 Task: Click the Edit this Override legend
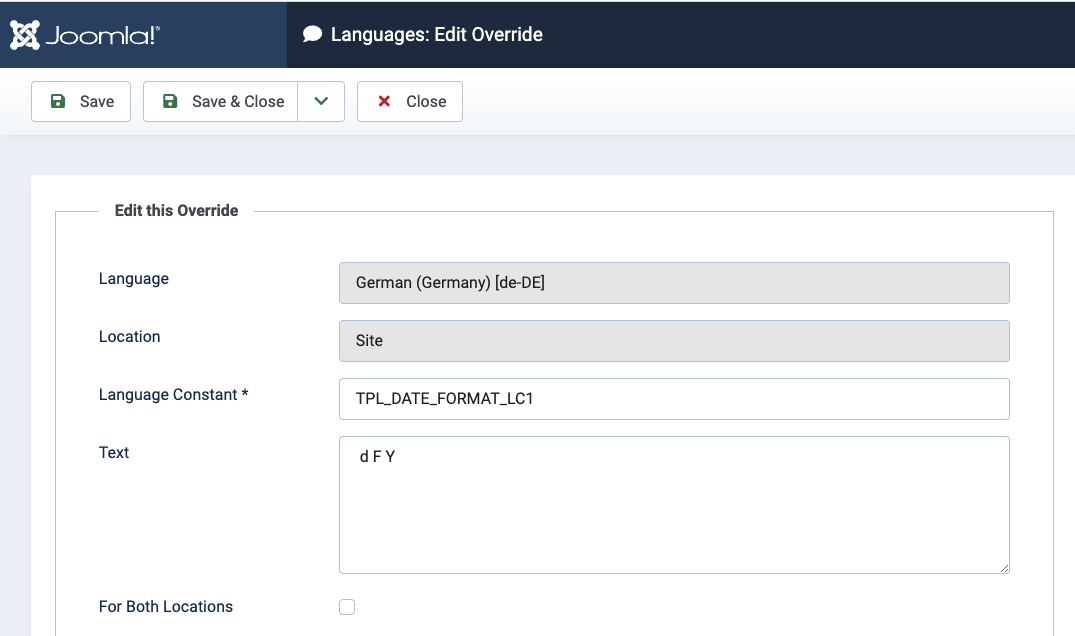[177, 211]
